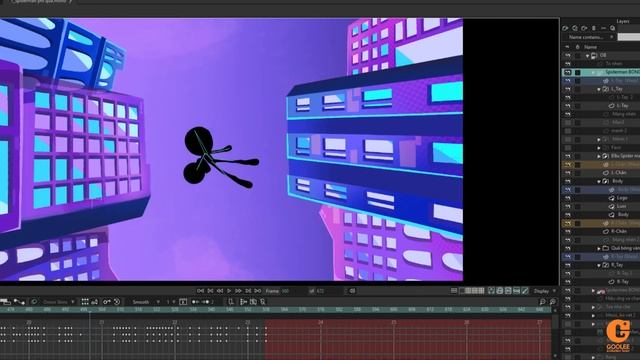Click the layer search text field
The height and width of the screenshot is (360, 640).
pyautogui.click(x=629, y=37)
